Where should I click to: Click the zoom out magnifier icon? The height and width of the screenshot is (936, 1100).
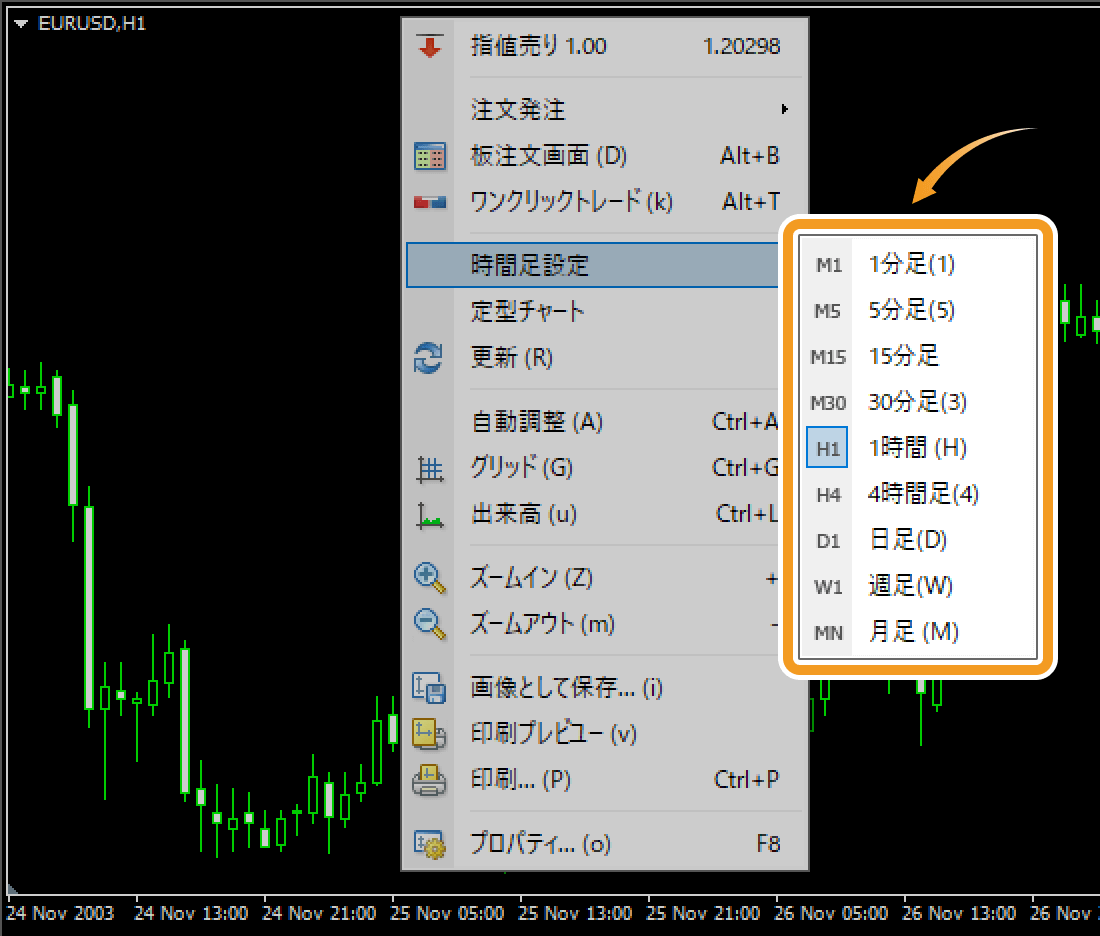click(429, 624)
